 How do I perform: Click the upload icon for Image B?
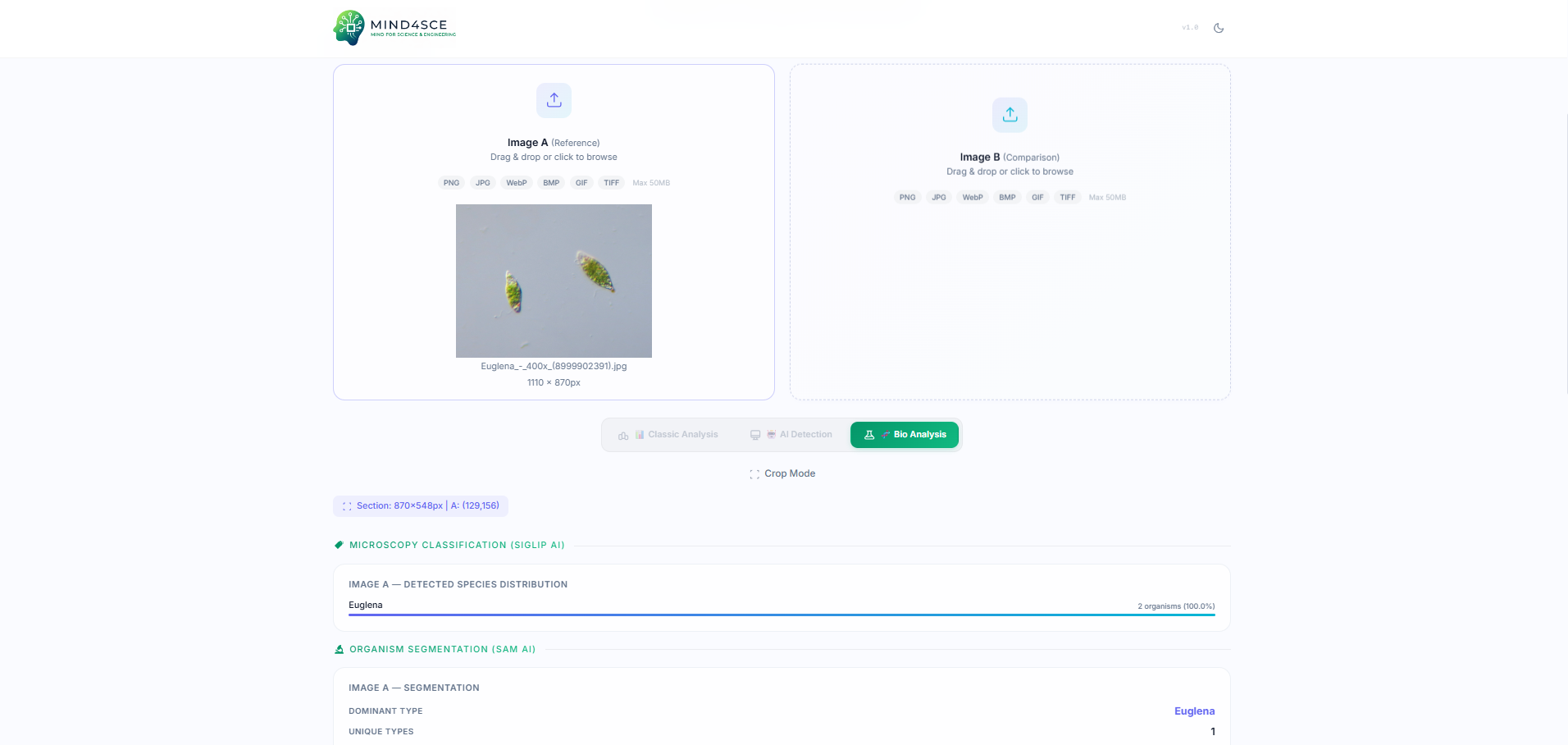(1010, 114)
